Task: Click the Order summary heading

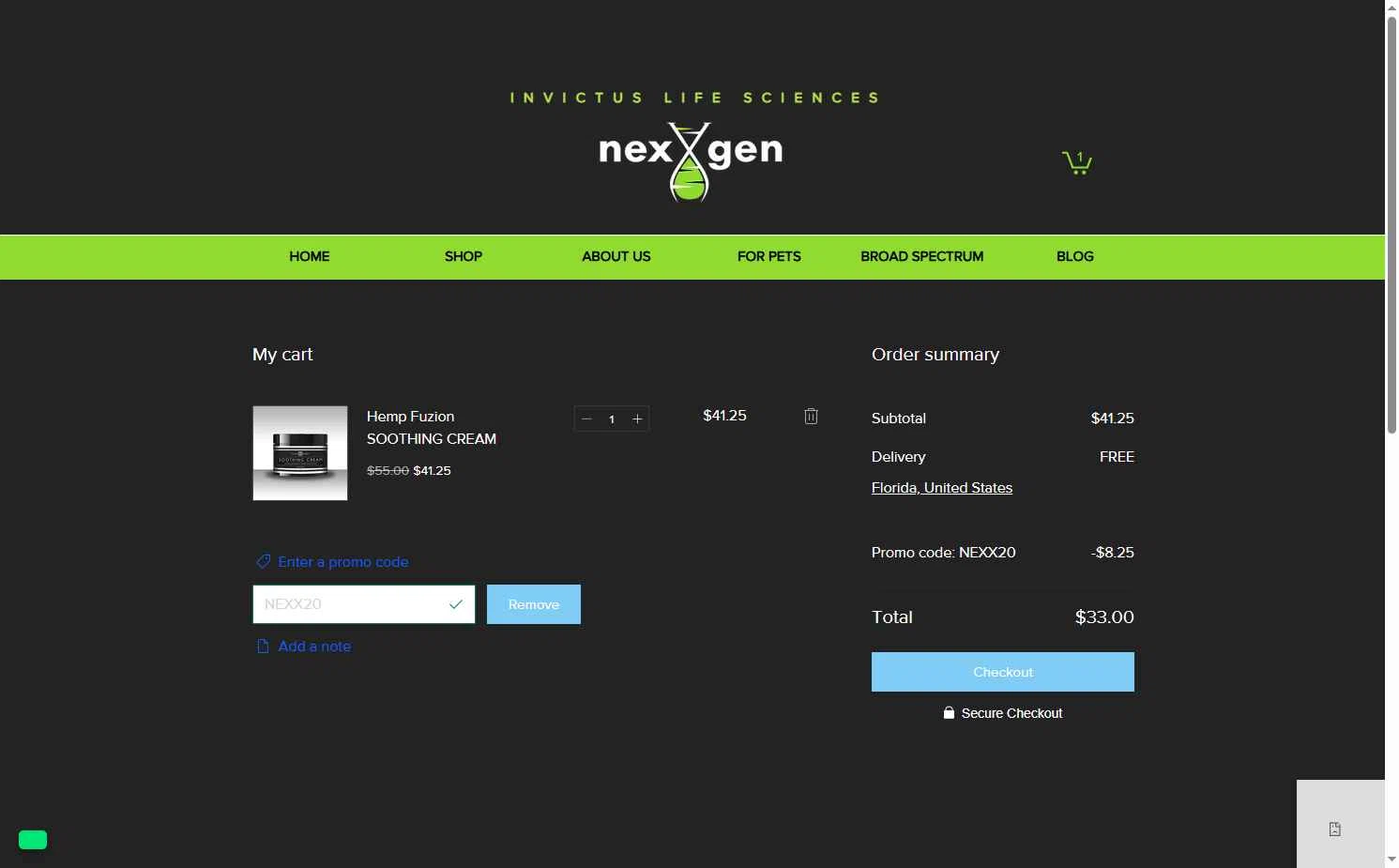Action: 935,355
